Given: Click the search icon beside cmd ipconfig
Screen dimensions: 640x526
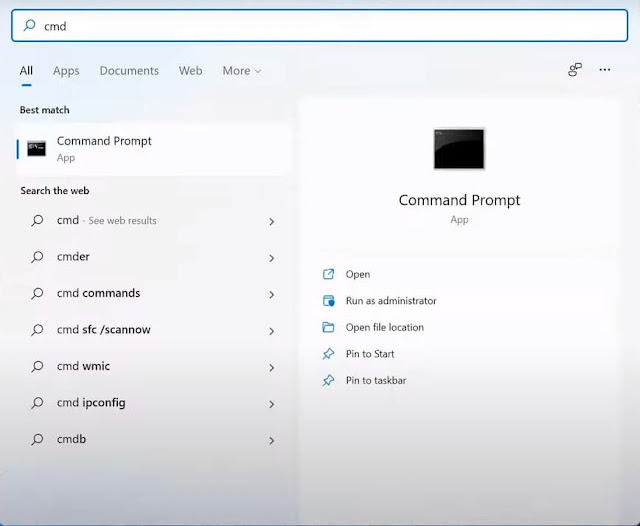Looking at the screenshot, I should 37,403.
